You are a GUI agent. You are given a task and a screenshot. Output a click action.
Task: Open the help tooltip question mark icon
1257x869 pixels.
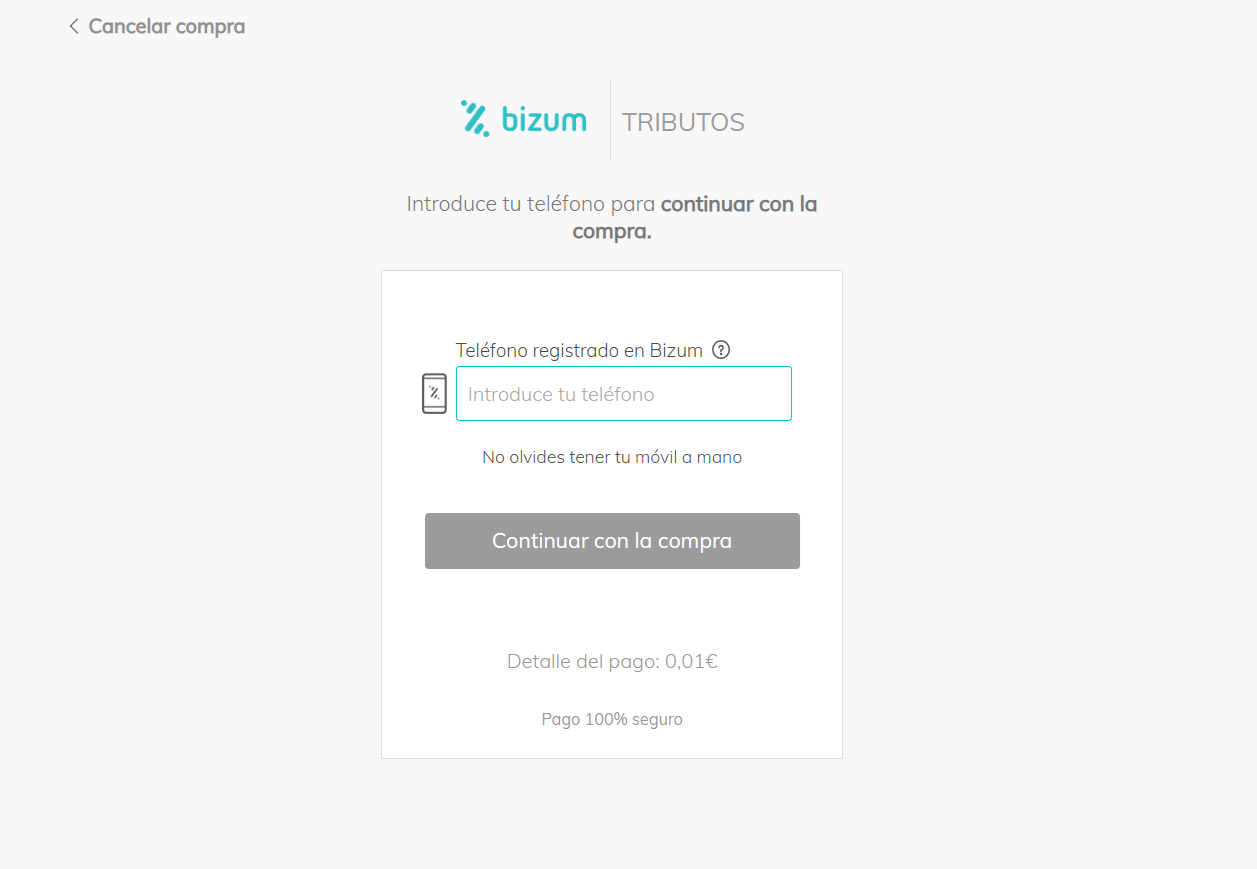(721, 350)
